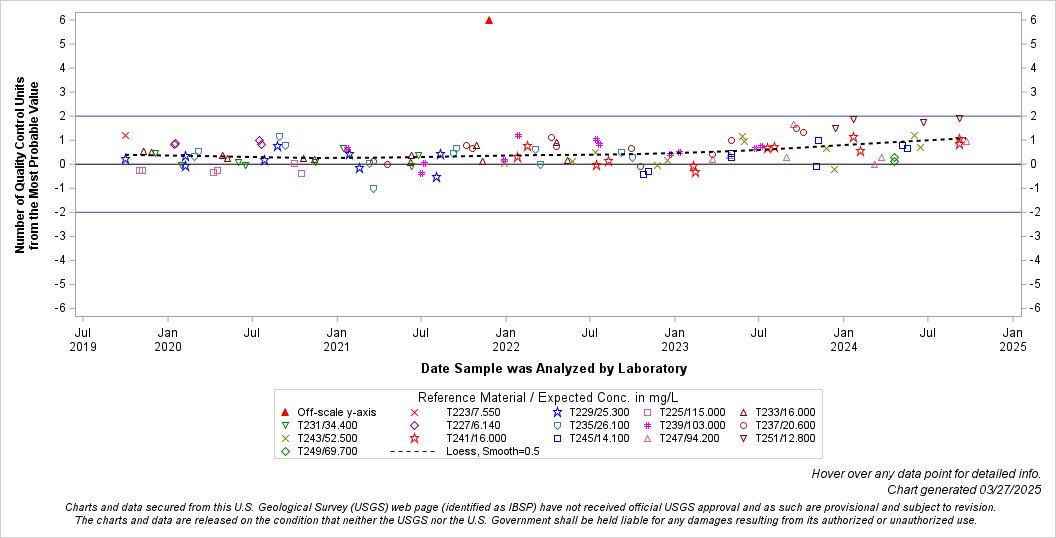
Task: Select the T243/52.500 olive X legend entry
Action: click(319, 438)
